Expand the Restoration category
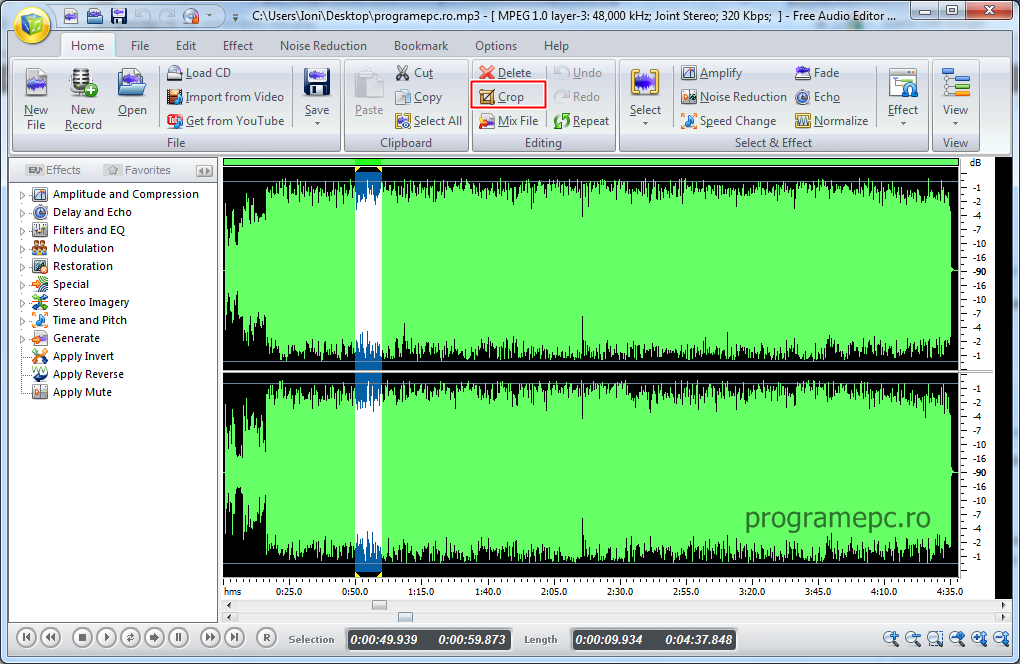1020x664 pixels. click(x=22, y=267)
